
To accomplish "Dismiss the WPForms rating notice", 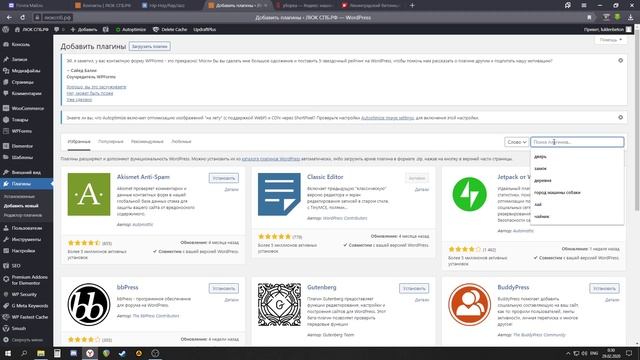I will point(620,60).
